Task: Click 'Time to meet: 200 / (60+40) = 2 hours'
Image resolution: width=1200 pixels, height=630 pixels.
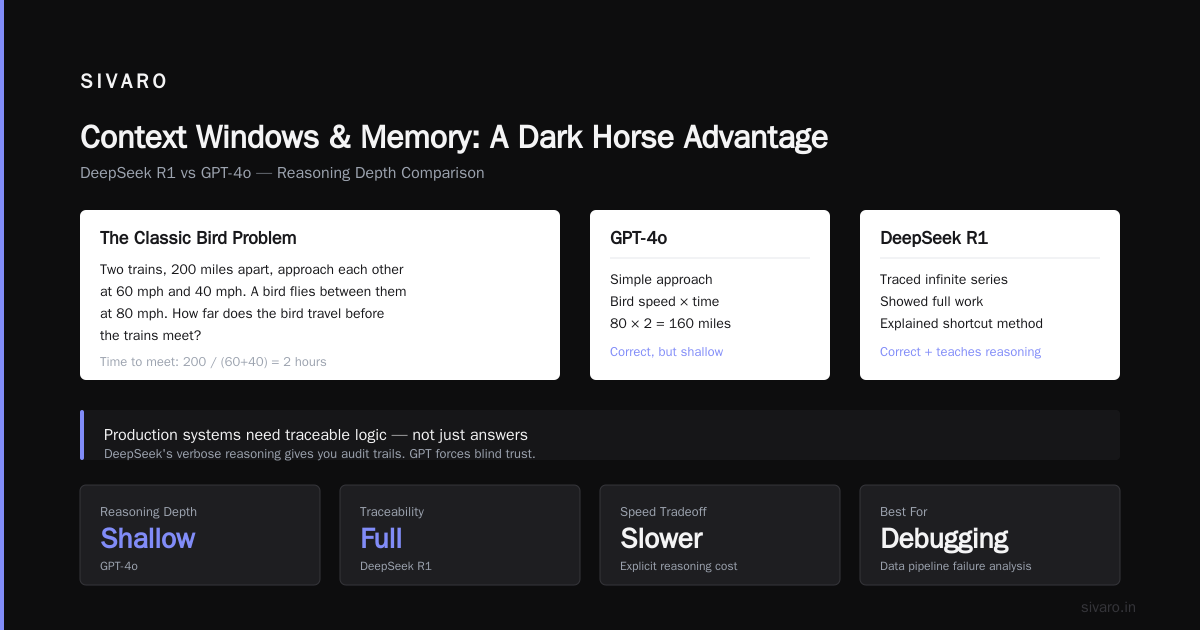Action: click(213, 362)
